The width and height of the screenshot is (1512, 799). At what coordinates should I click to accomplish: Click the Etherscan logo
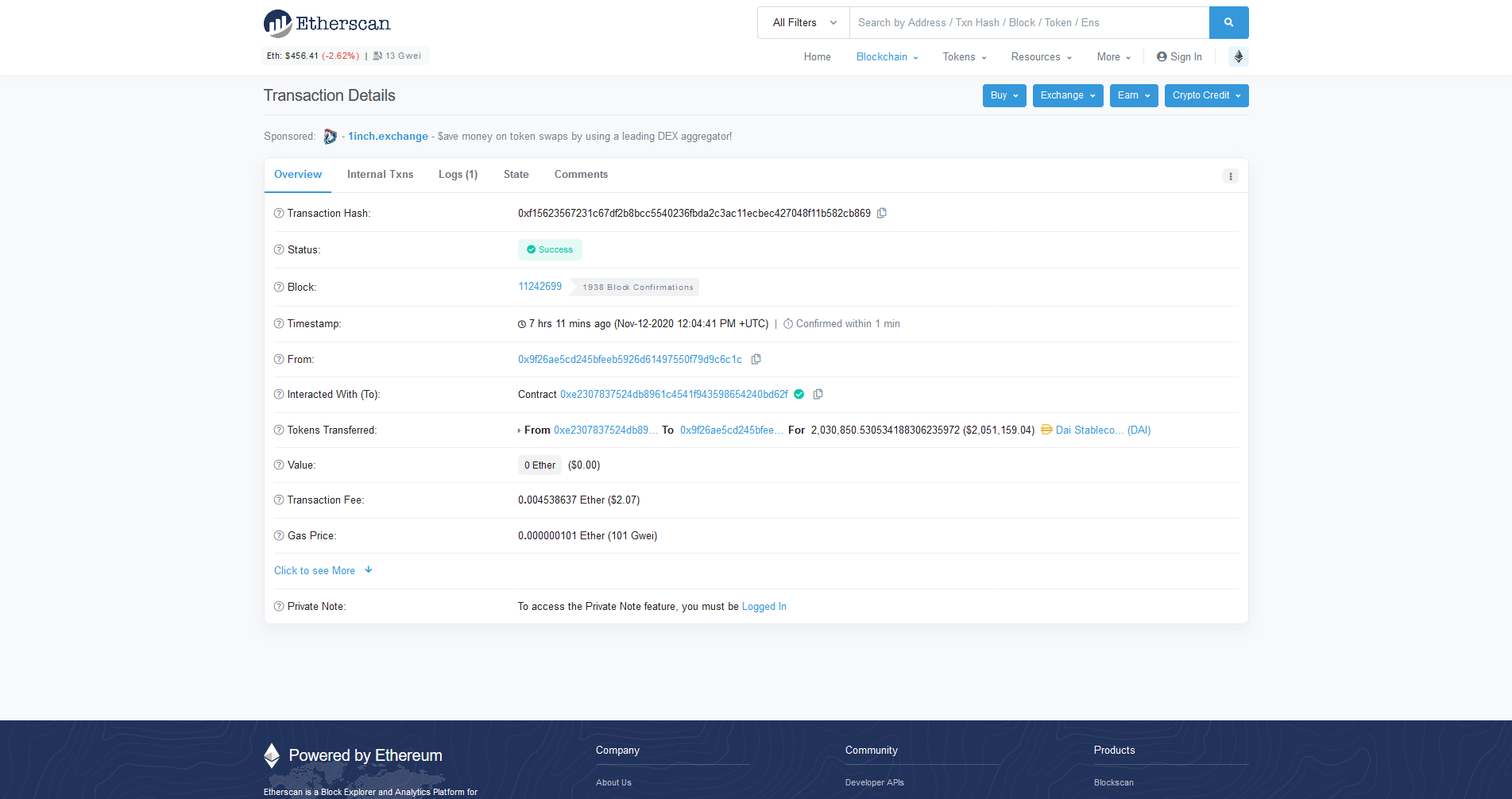(x=327, y=23)
